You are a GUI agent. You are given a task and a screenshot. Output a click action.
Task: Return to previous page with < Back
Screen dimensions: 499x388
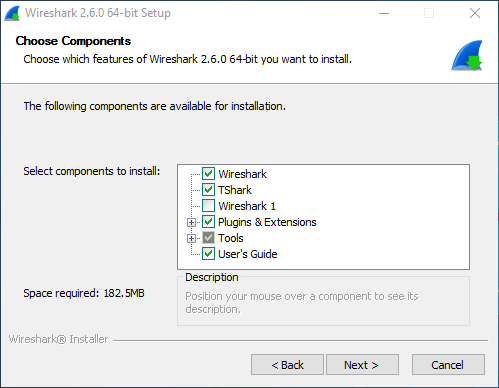point(287,365)
